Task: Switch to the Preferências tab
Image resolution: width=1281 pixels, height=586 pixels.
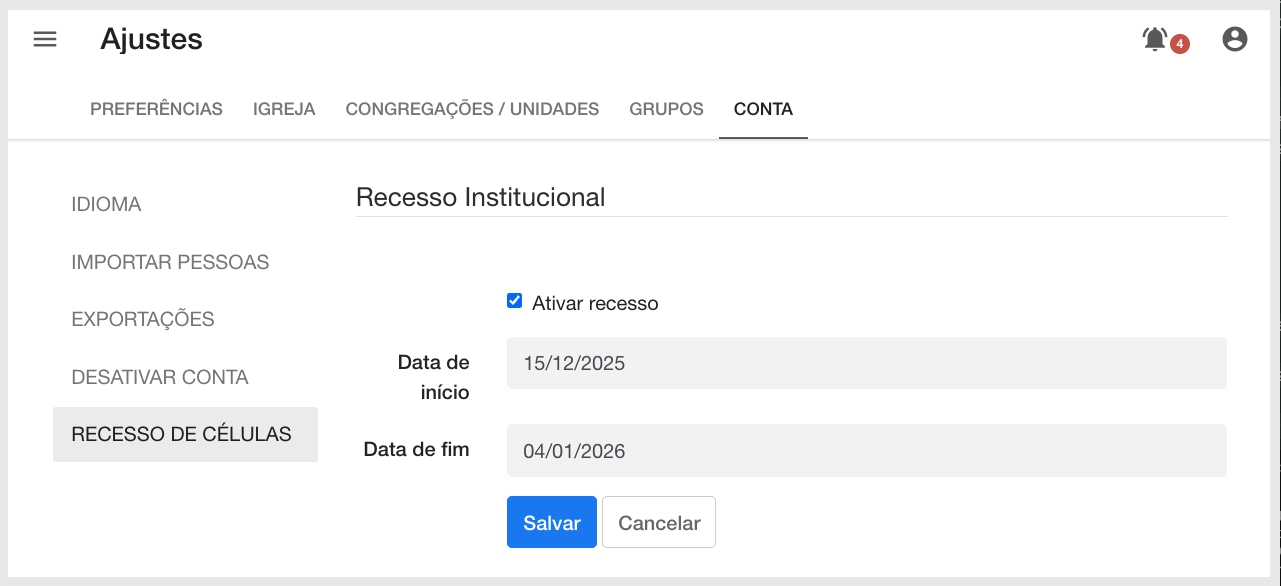Action: 156,109
